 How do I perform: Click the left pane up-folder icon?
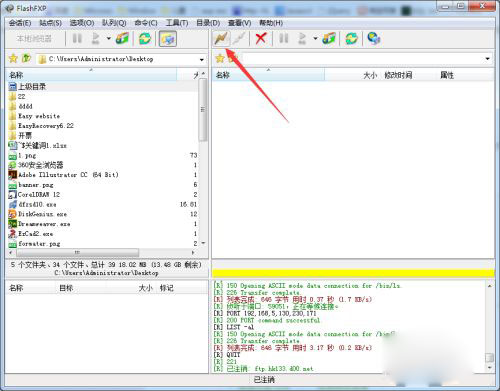(x=26, y=59)
